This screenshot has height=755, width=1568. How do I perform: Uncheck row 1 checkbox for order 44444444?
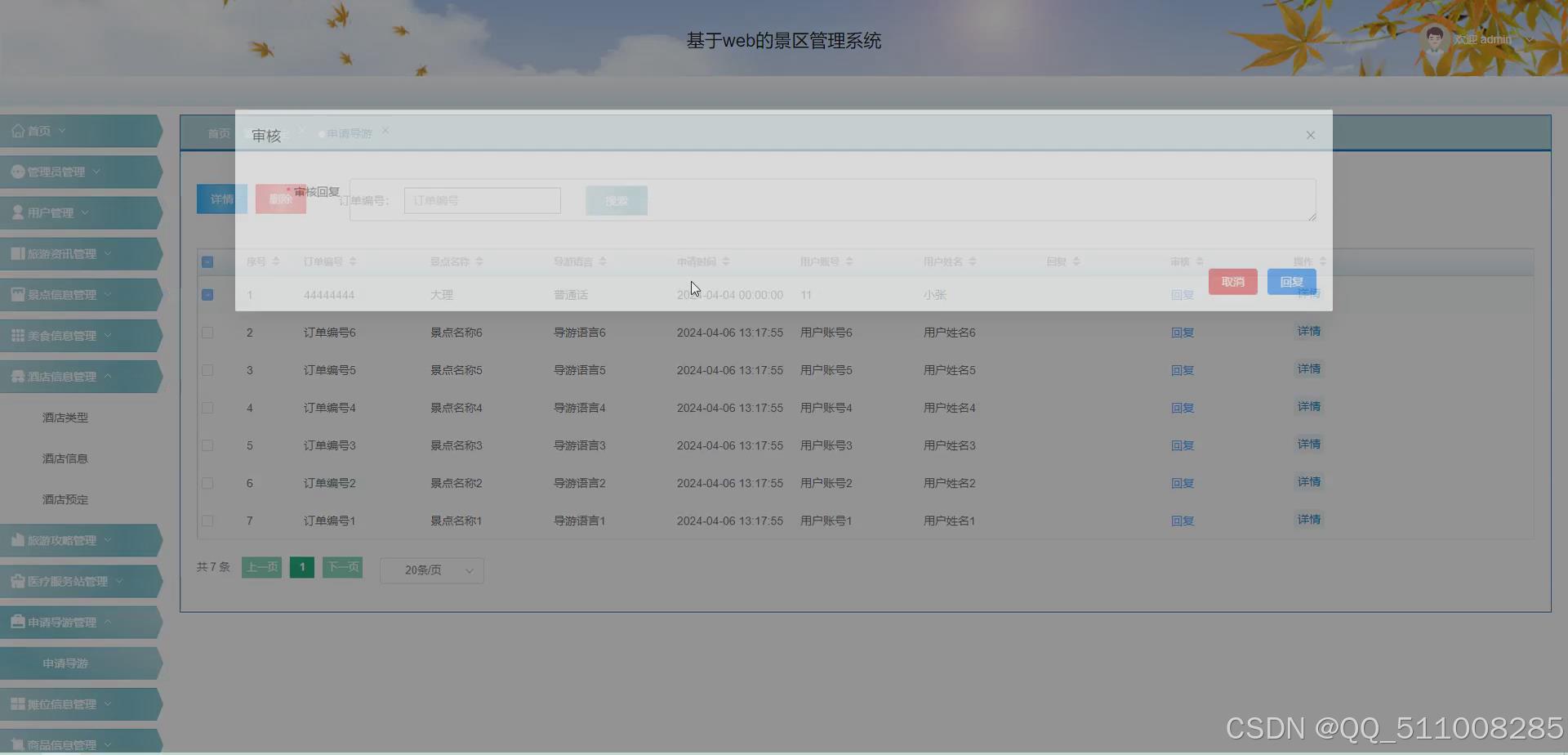(207, 295)
